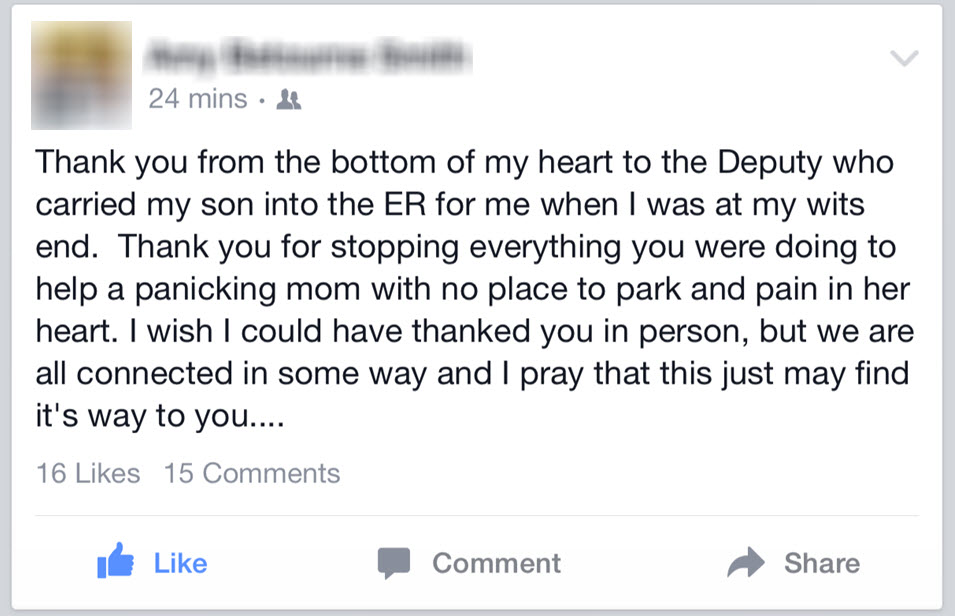Open the blurred profile picture thumbnail
The height and width of the screenshot is (616, 955).
tap(82, 75)
